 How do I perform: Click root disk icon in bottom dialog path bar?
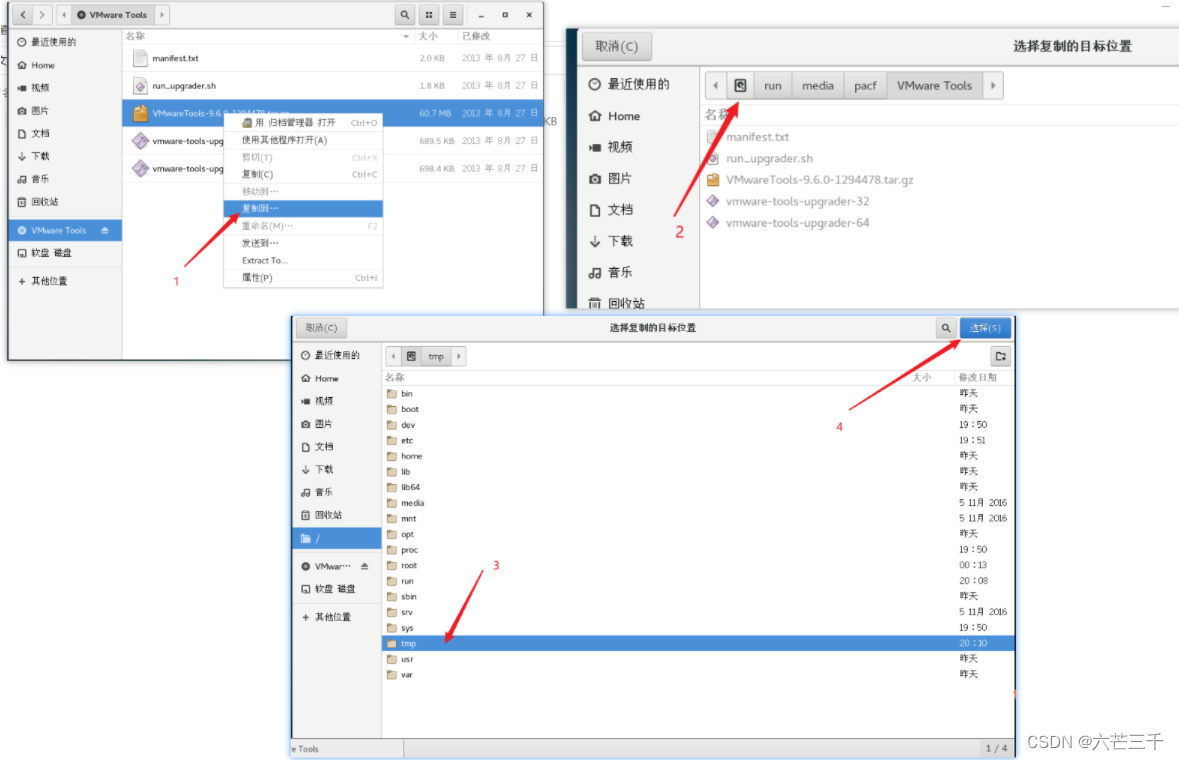[x=411, y=356]
